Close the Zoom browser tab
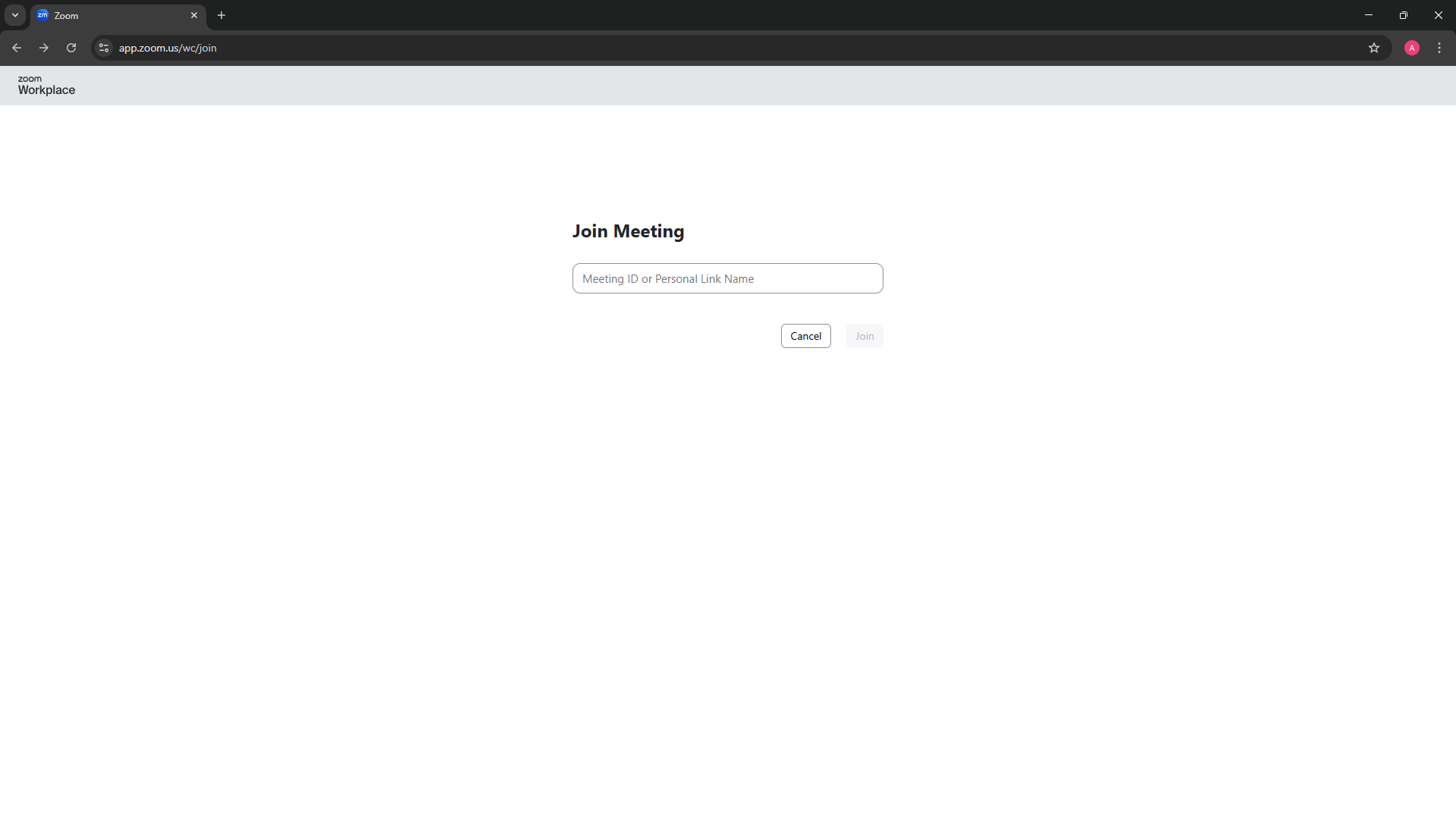Screen dimensions: 1456x819 click(194, 15)
